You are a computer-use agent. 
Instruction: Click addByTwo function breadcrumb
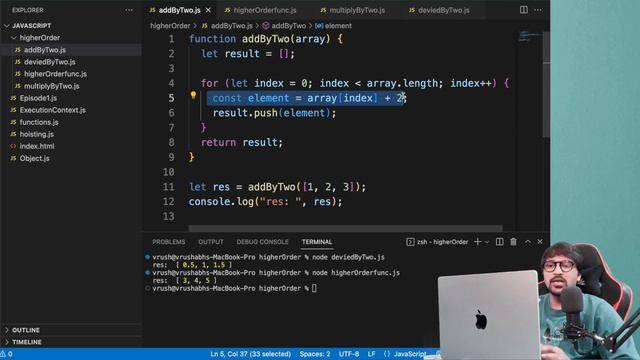[x=288, y=26]
